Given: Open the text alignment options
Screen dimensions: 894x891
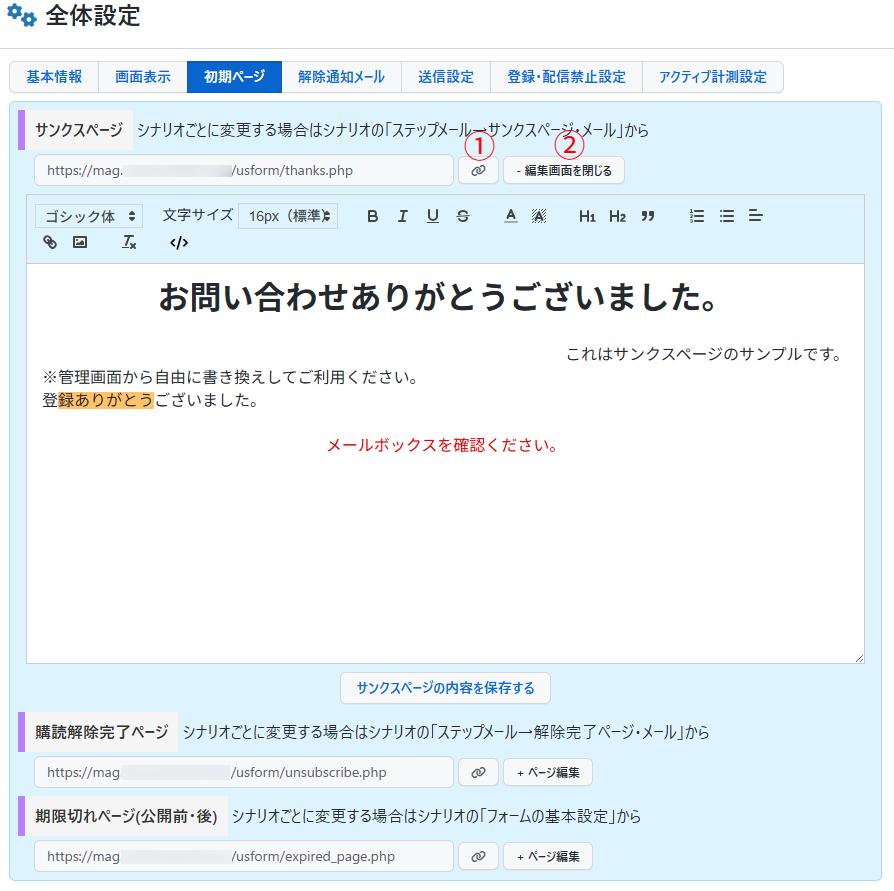Looking at the screenshot, I should 756,216.
